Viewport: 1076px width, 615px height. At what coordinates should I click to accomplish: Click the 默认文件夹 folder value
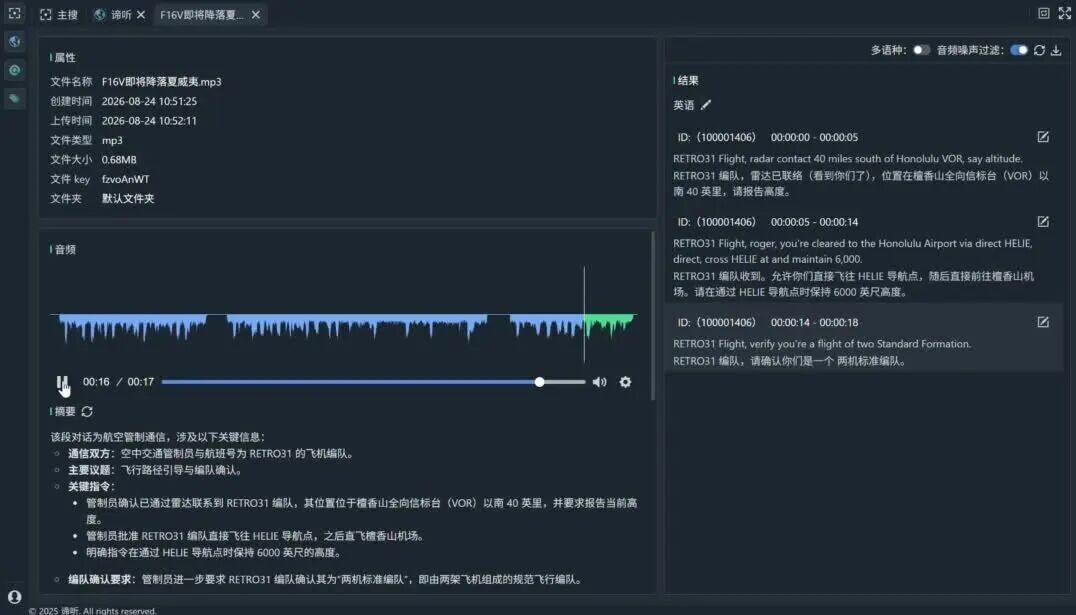coord(128,198)
